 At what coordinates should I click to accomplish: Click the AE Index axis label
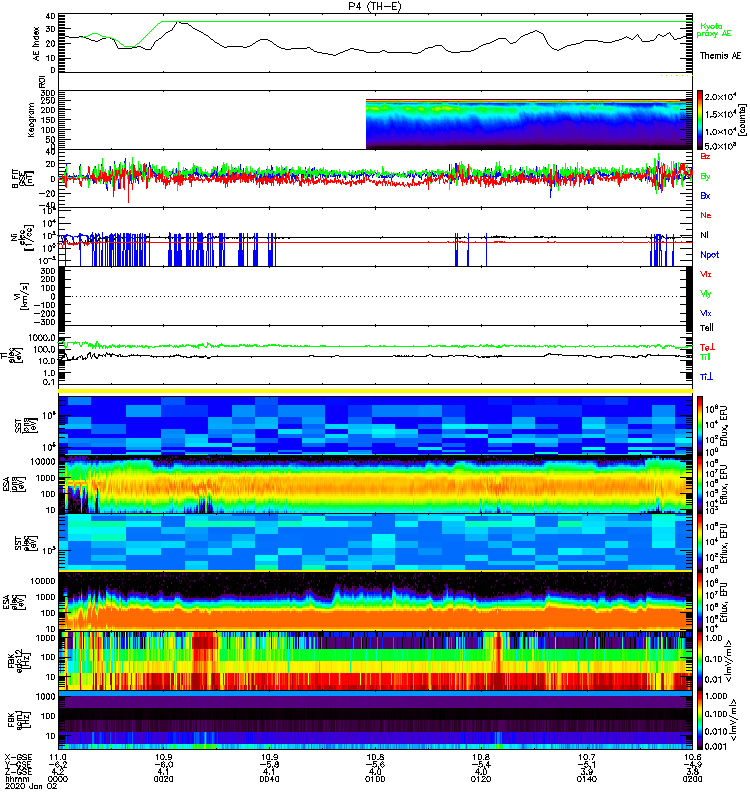[36, 44]
